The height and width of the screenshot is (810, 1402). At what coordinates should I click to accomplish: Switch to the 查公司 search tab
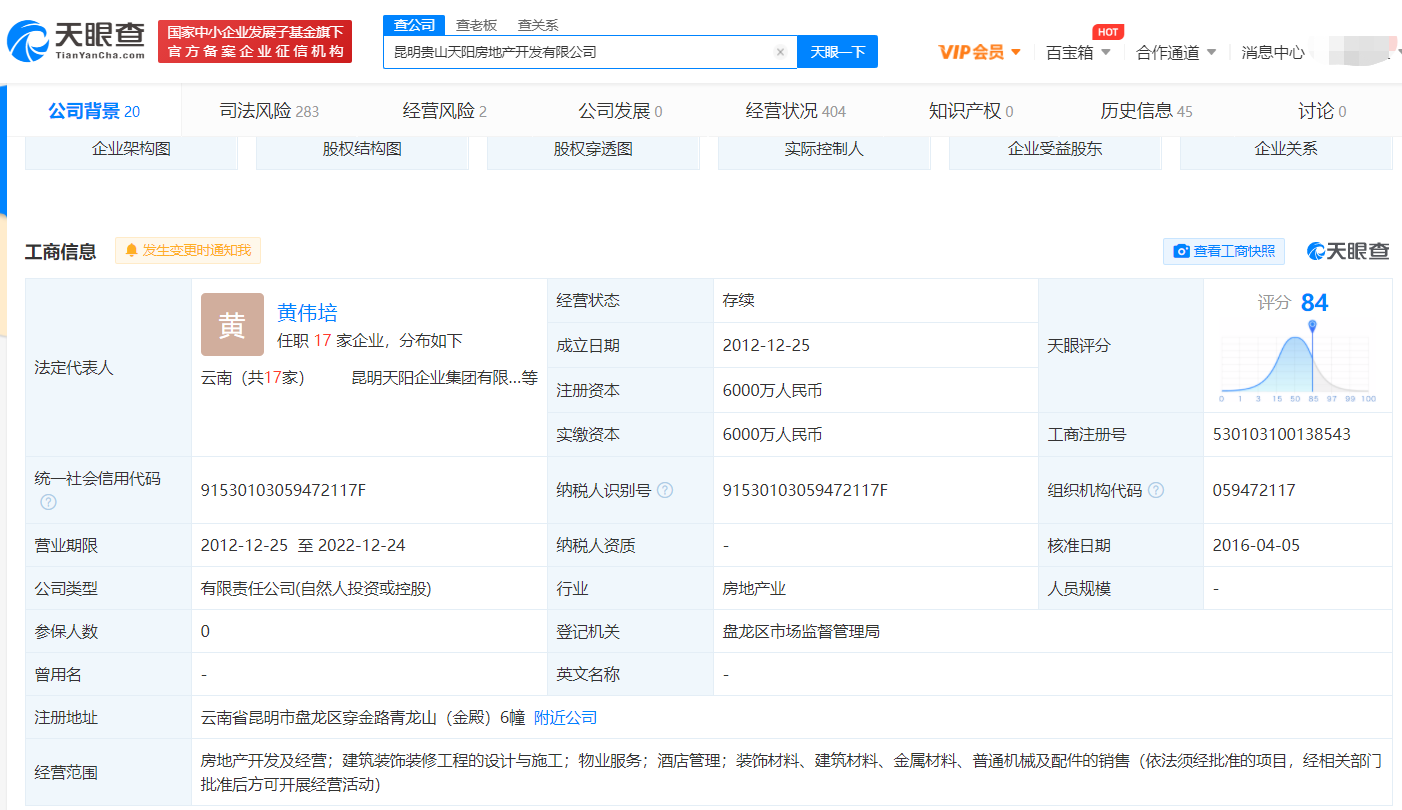[x=414, y=25]
